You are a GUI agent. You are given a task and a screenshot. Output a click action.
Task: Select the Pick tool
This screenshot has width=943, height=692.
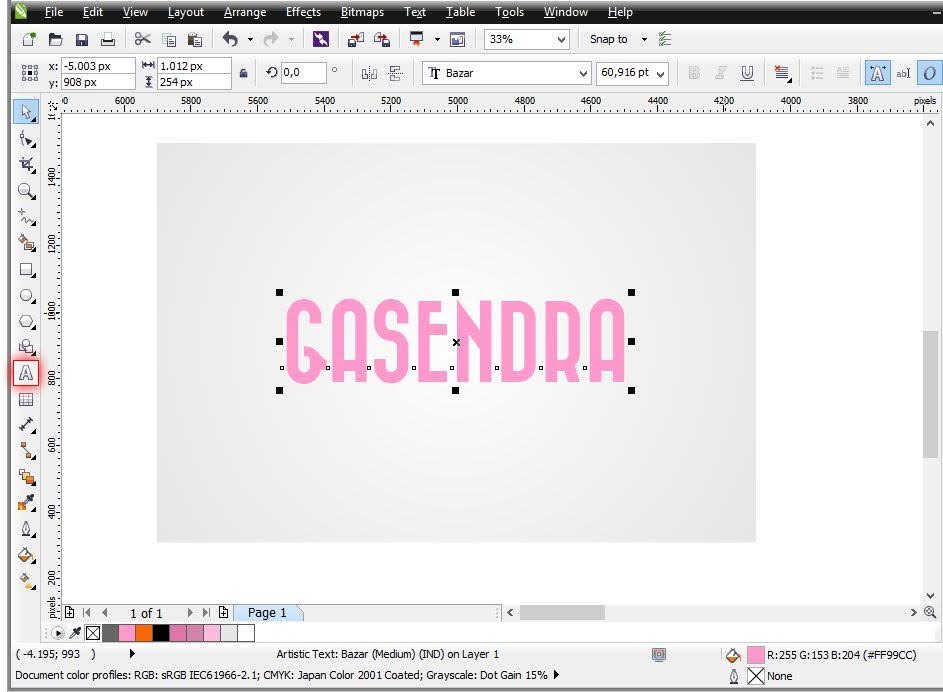(x=26, y=112)
